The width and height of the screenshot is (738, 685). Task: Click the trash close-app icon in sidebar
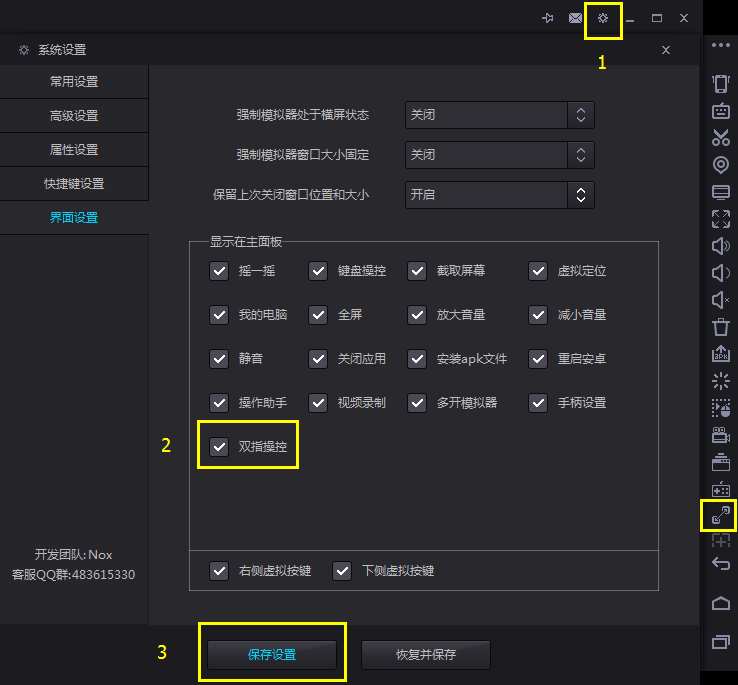coord(721,327)
